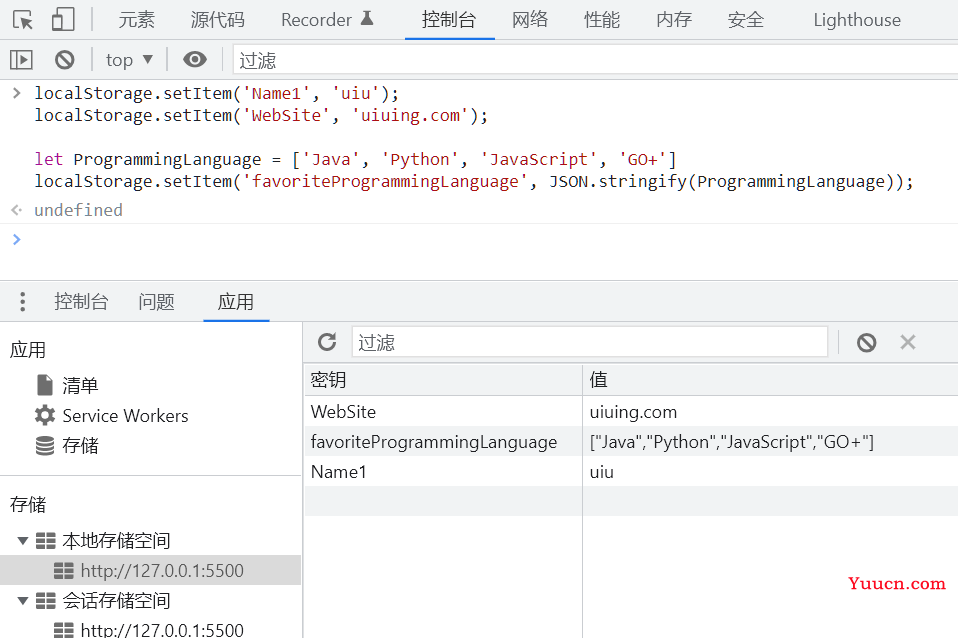
Task: Collapse the 本地存储空间 tree node
Action: point(23,540)
